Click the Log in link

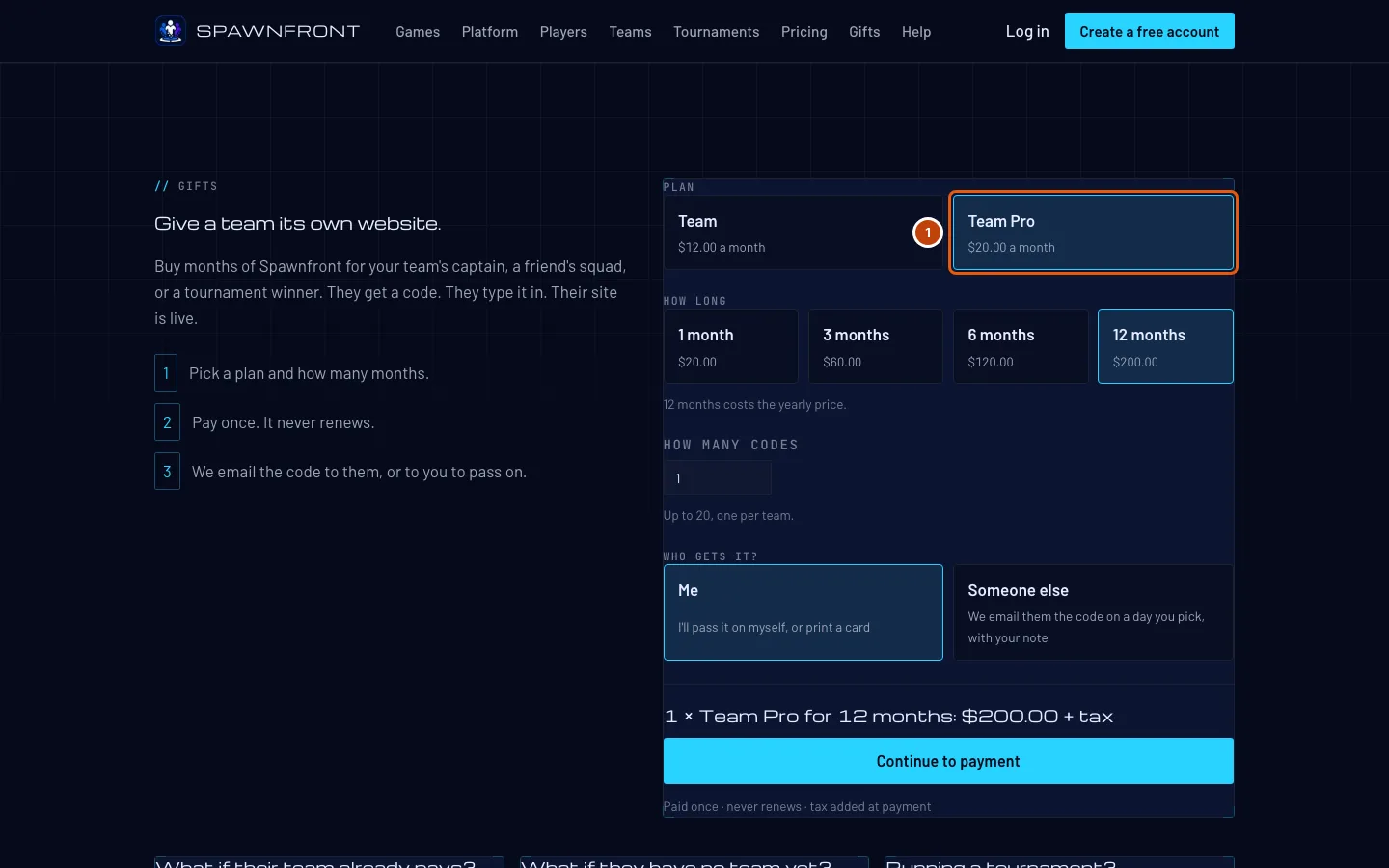coord(1027,31)
